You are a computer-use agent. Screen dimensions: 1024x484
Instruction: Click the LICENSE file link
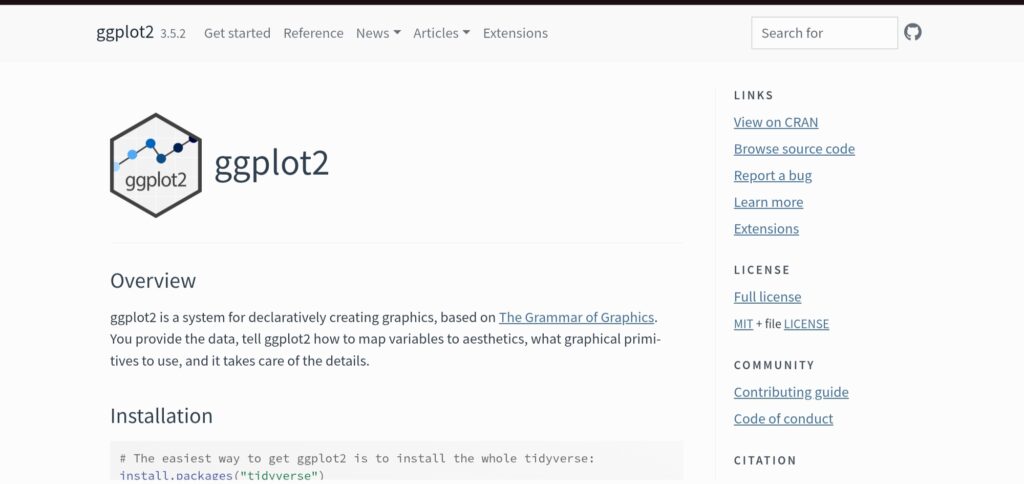pos(807,324)
